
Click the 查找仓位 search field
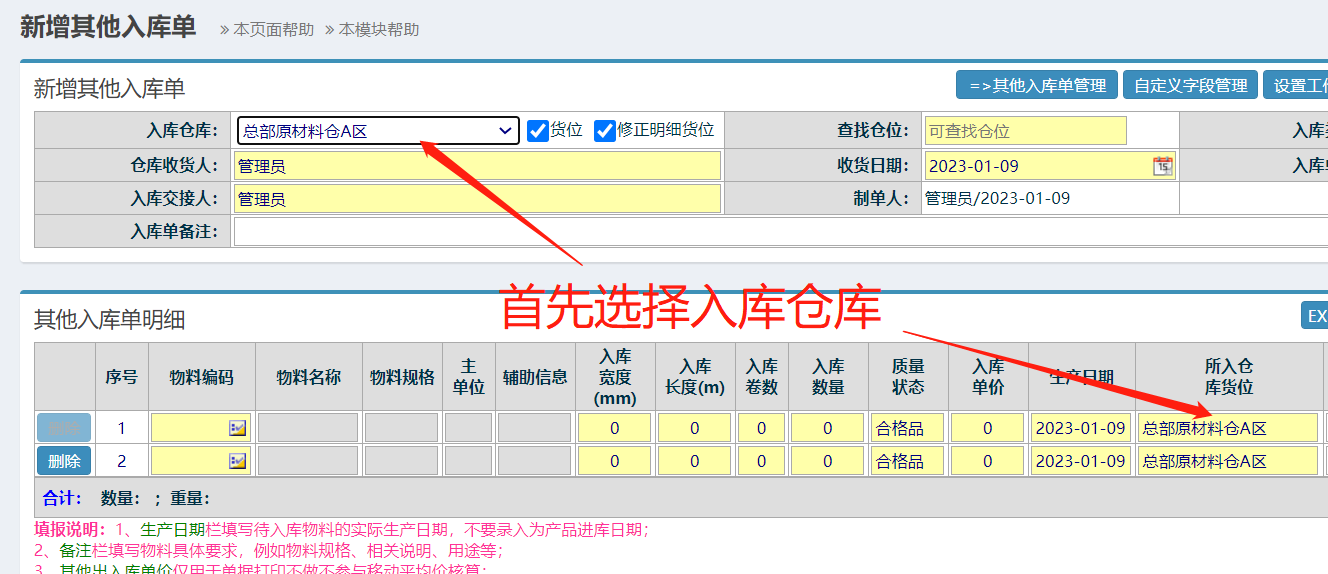[x=1025, y=131]
